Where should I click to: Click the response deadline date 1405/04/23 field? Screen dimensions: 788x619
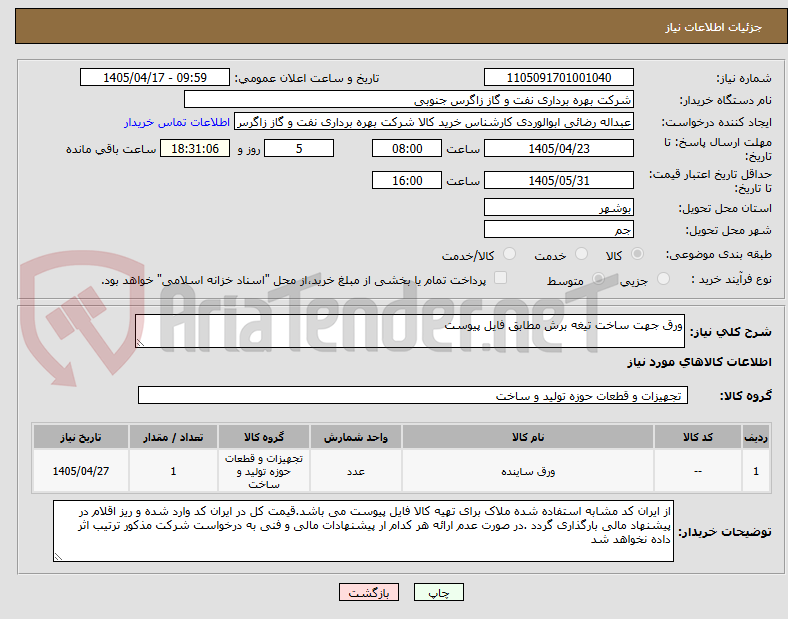[558, 148]
